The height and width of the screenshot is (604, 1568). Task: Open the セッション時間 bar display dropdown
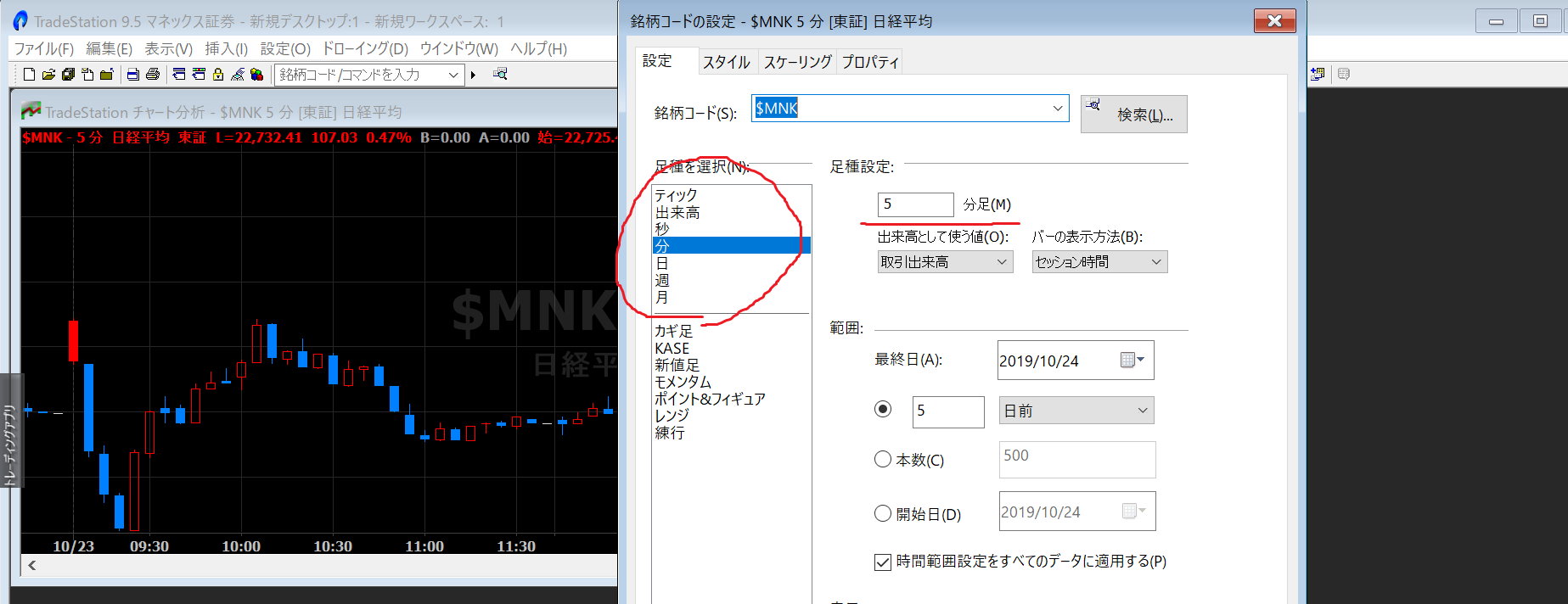[1099, 262]
